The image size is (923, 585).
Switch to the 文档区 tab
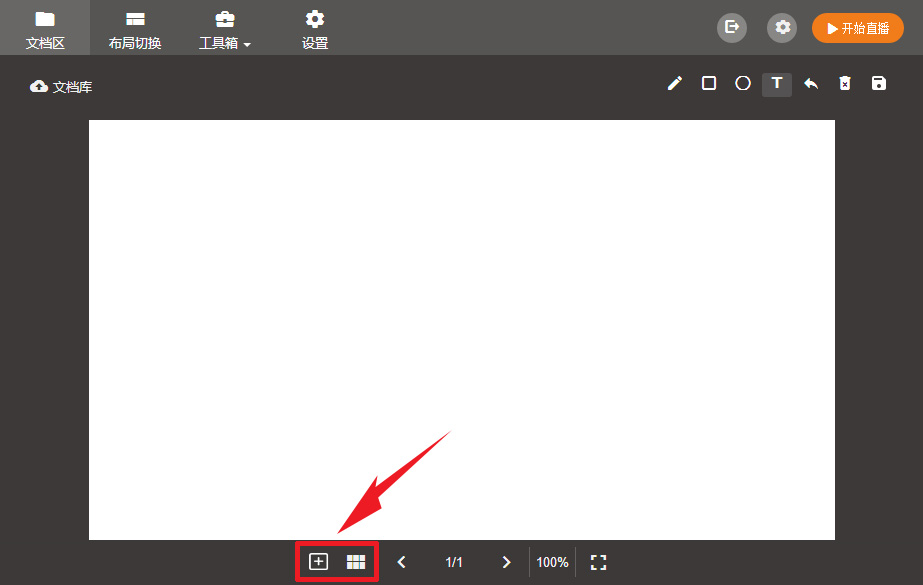tap(45, 28)
